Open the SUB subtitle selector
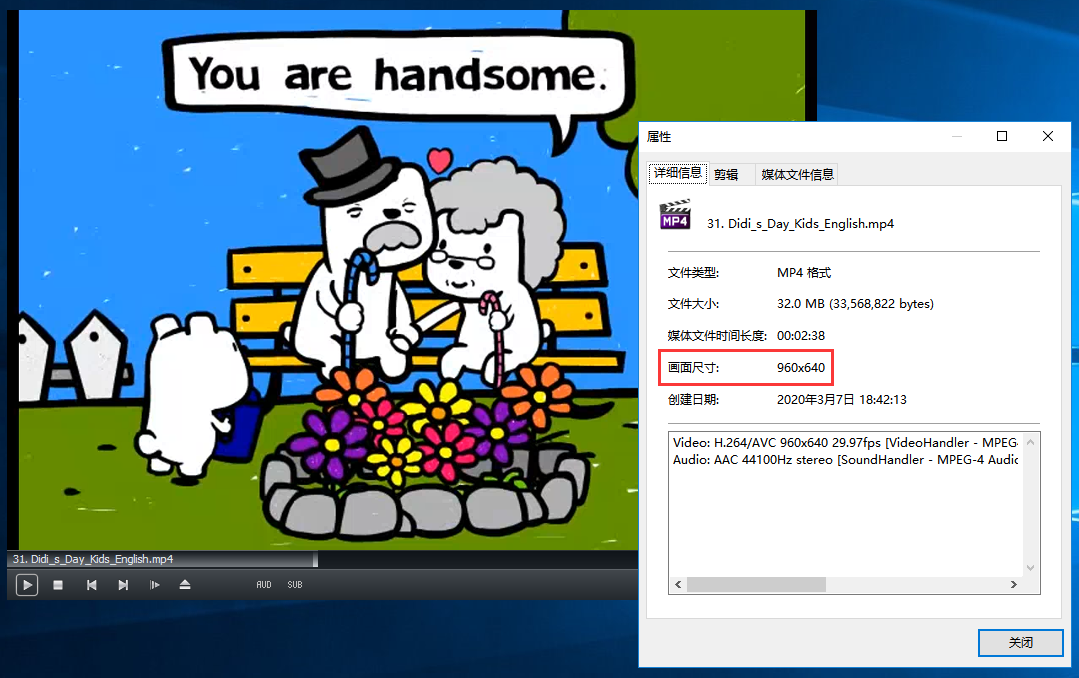Image resolution: width=1079 pixels, height=678 pixels. (x=295, y=584)
